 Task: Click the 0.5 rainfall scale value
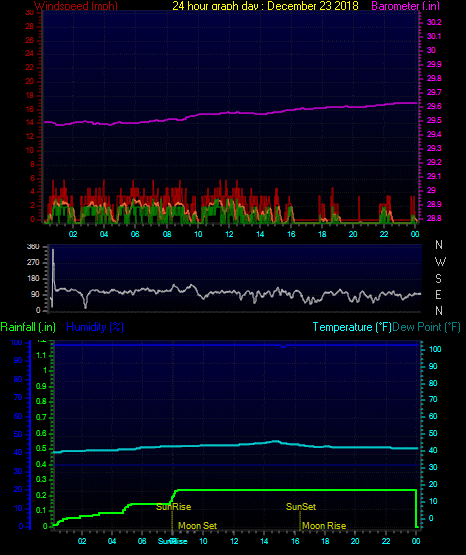pos(41,448)
